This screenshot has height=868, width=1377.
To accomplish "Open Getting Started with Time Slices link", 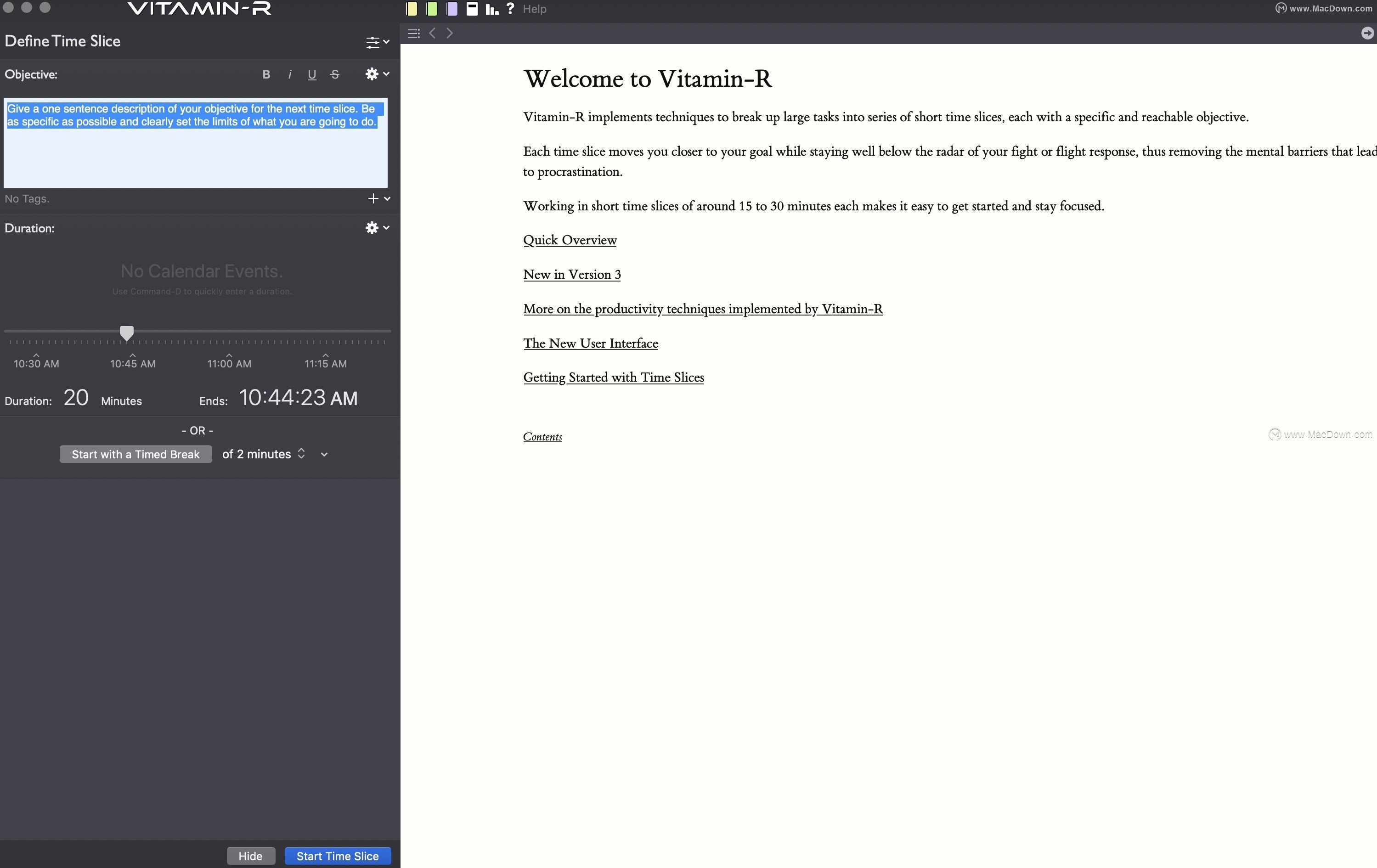I will tap(613, 378).
